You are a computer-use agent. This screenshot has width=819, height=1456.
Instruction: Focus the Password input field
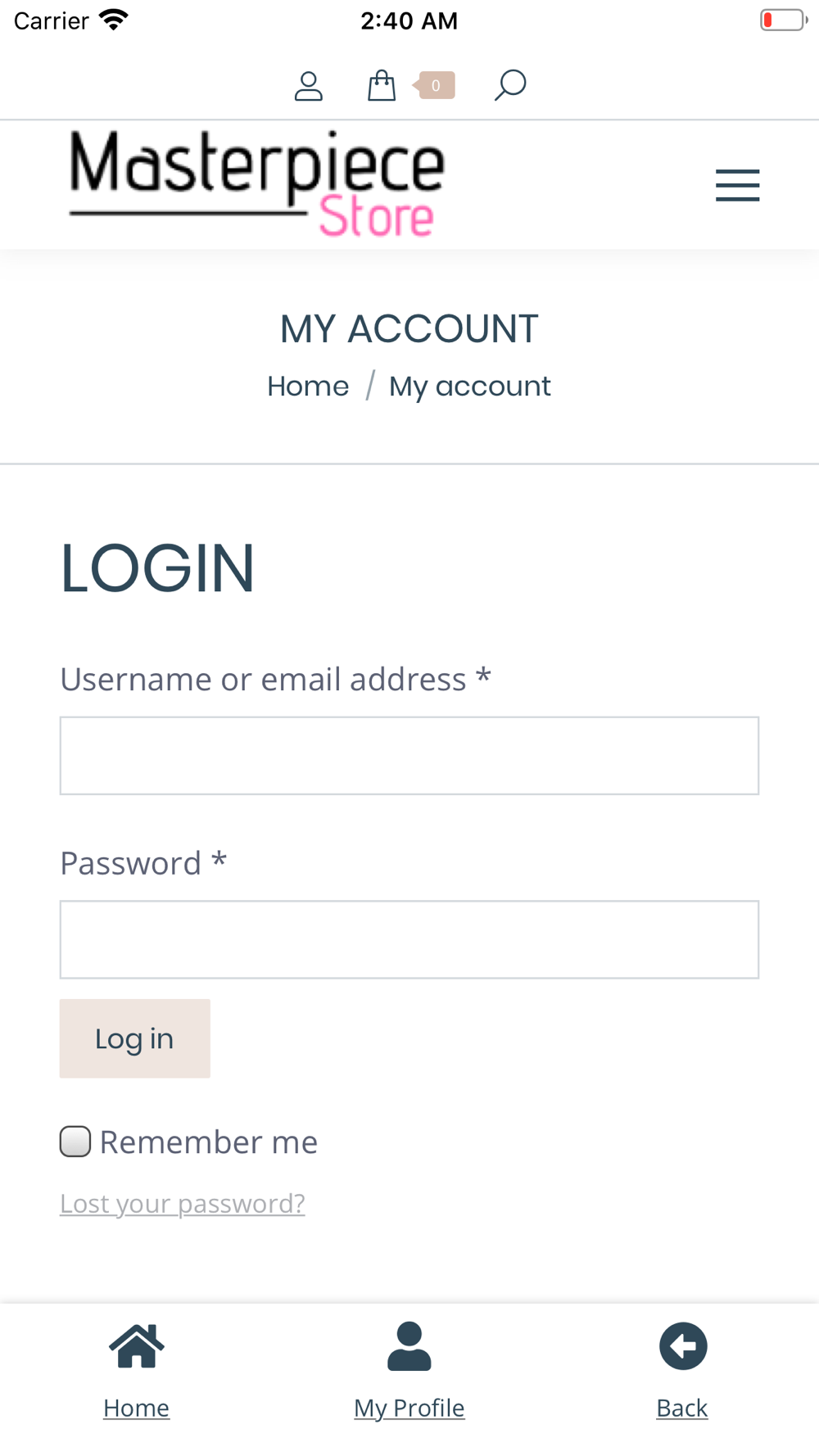pos(409,940)
